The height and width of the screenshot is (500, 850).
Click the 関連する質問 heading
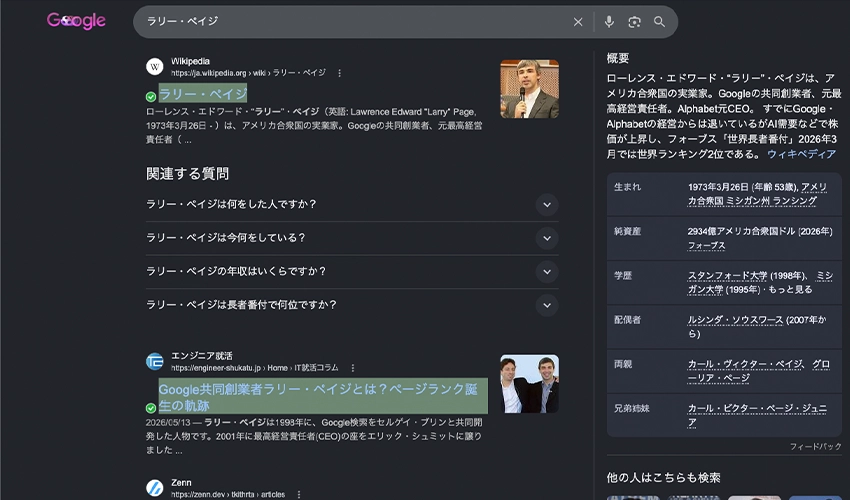(188, 174)
